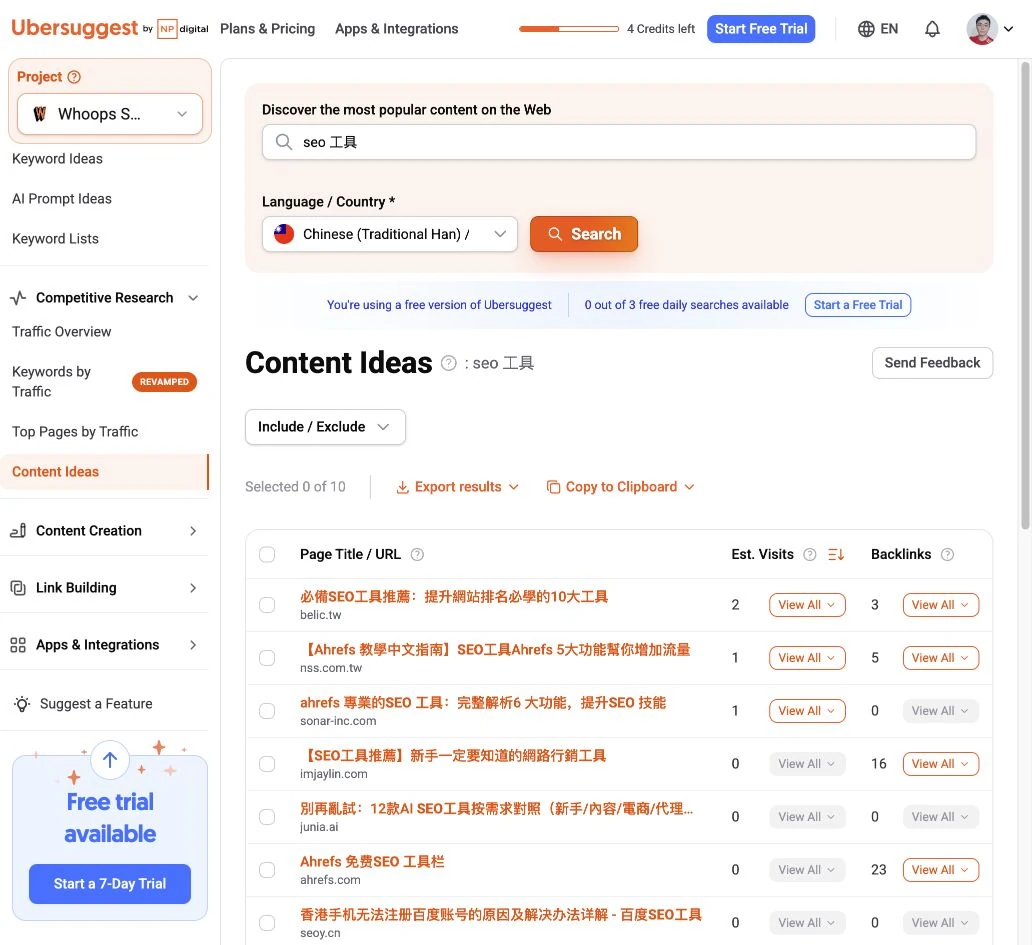Viewport: 1032px width, 945px height.
Task: Open Backlinks View All for imjaylin.com
Action: 941,764
